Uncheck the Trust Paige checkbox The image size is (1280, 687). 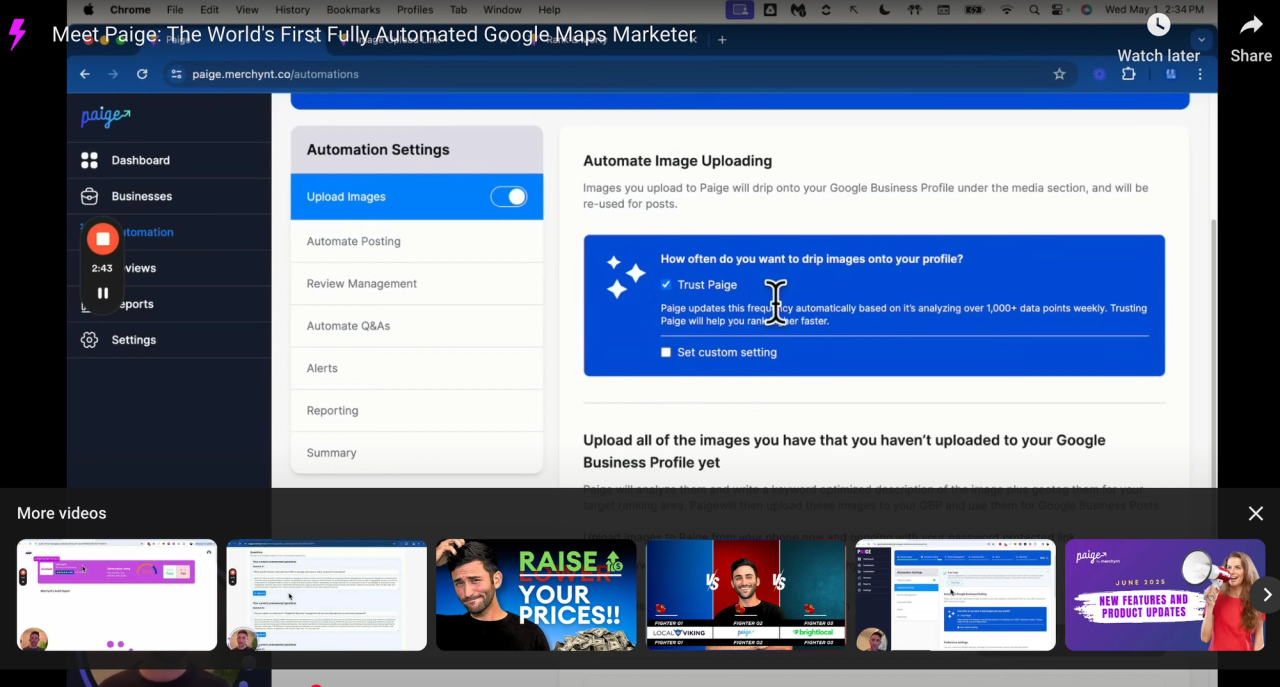pos(666,285)
